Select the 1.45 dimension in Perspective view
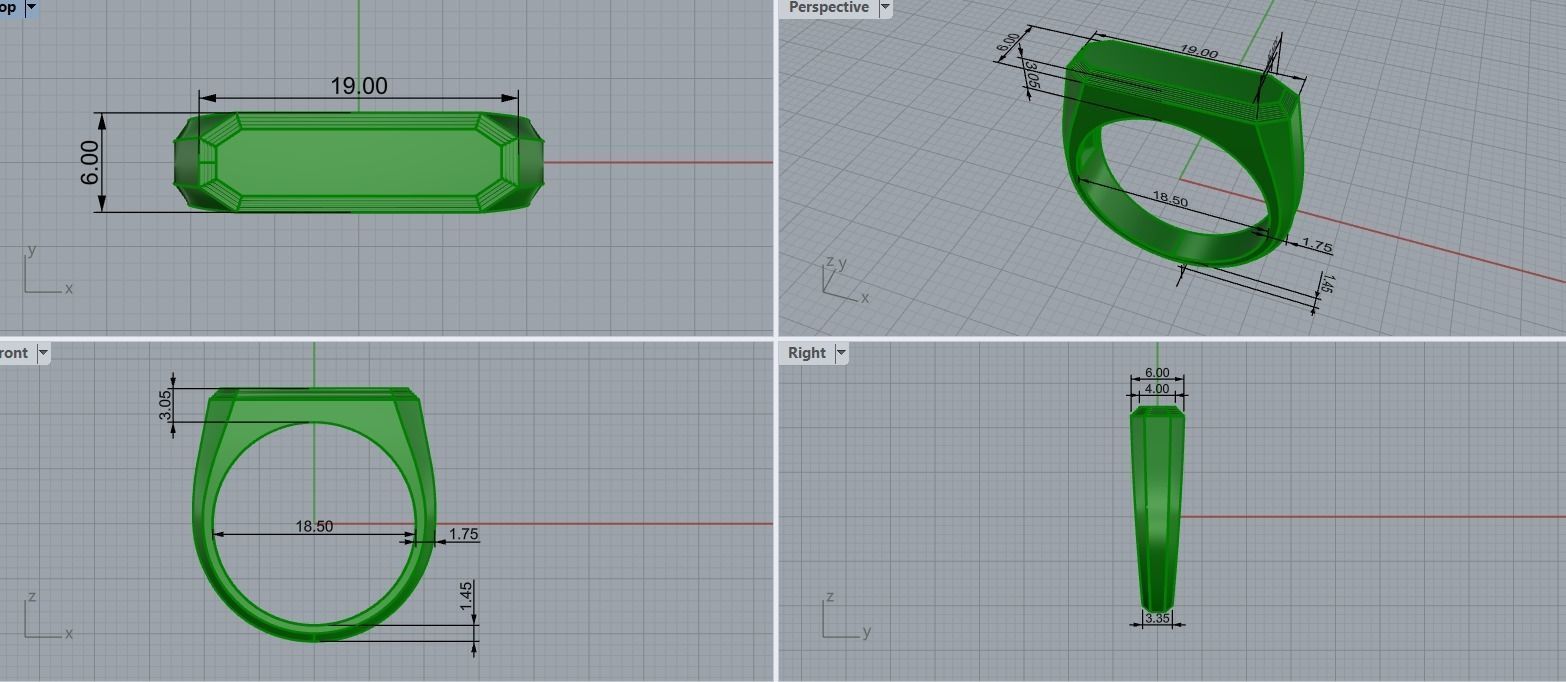 point(1326,284)
